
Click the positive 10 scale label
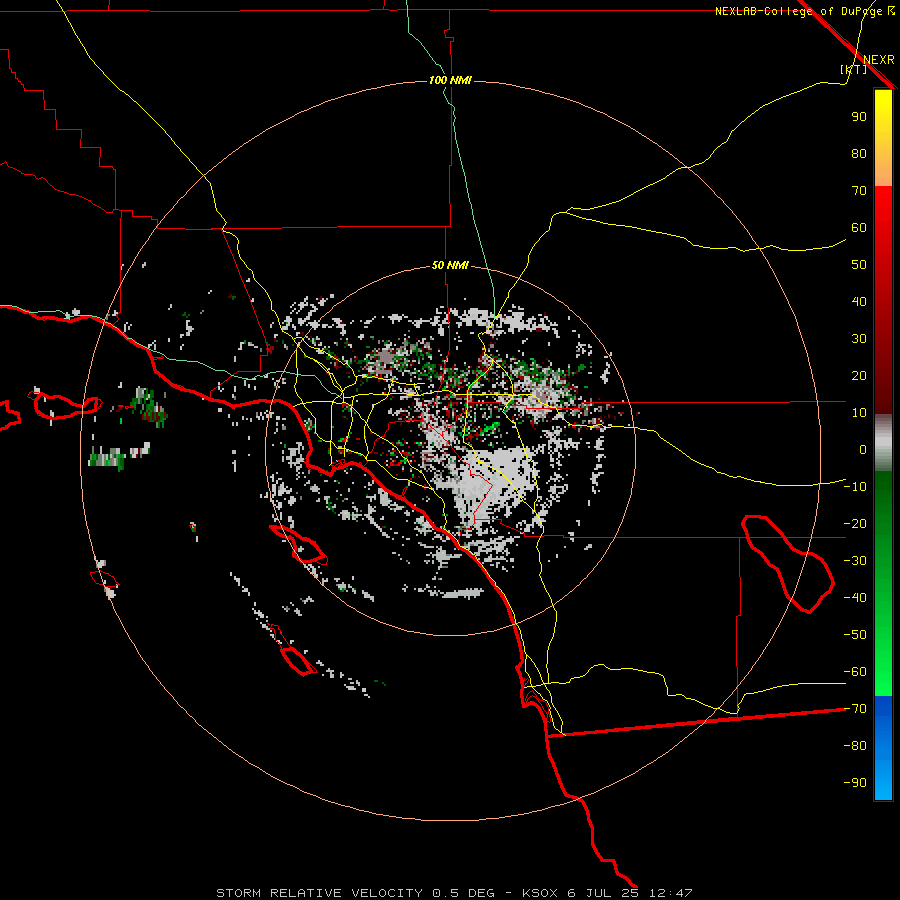point(859,413)
